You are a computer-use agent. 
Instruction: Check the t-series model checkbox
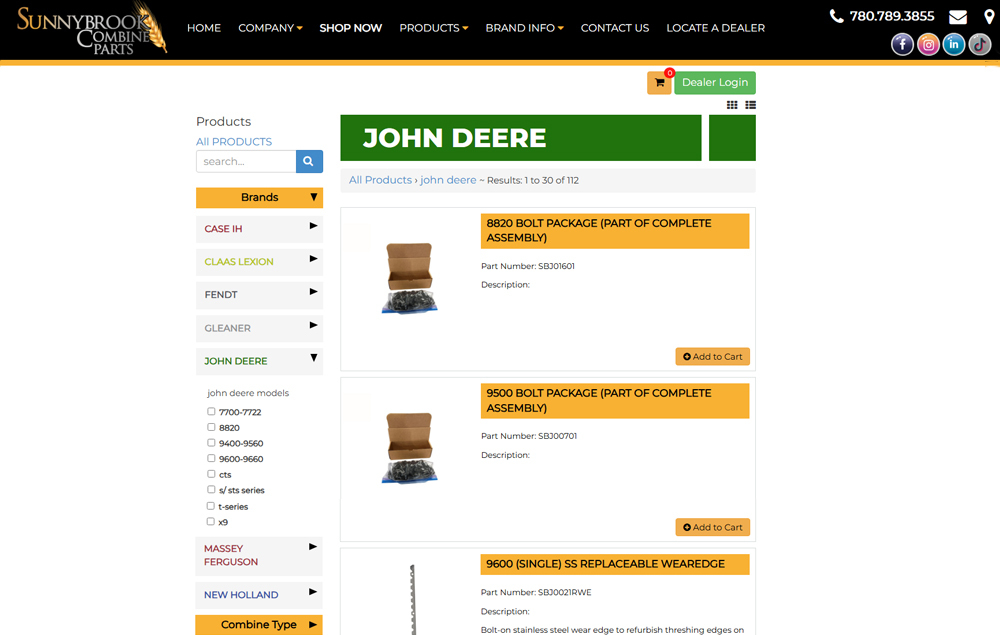tap(210, 506)
